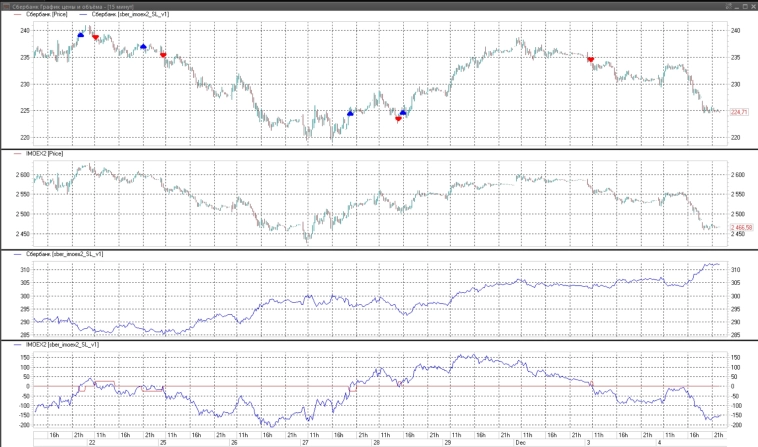
Task: Click the red sell marker nearest the 240 level
Action: 95,37
